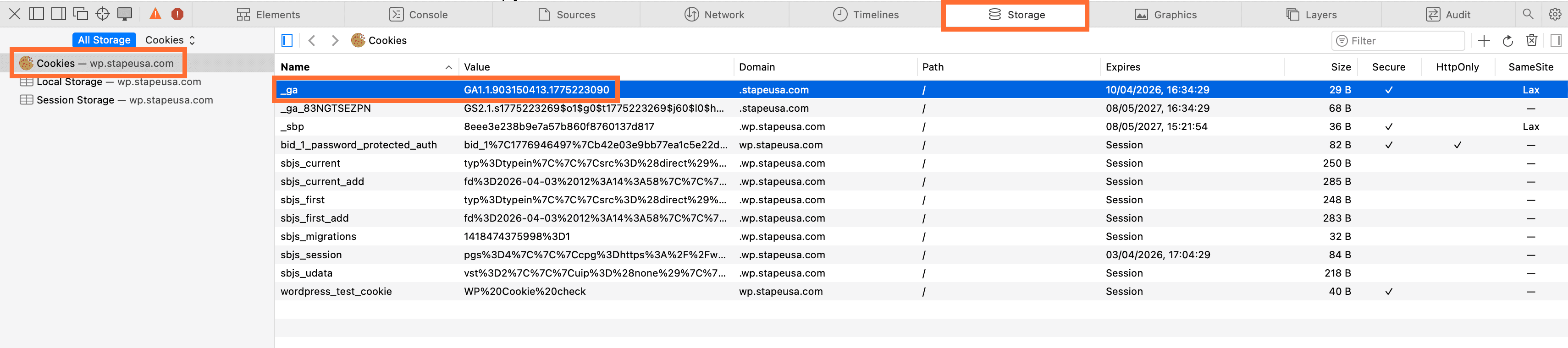This screenshot has height=348, width=1568.
Task: Click the plus icon to add a cookie
Action: click(1484, 41)
